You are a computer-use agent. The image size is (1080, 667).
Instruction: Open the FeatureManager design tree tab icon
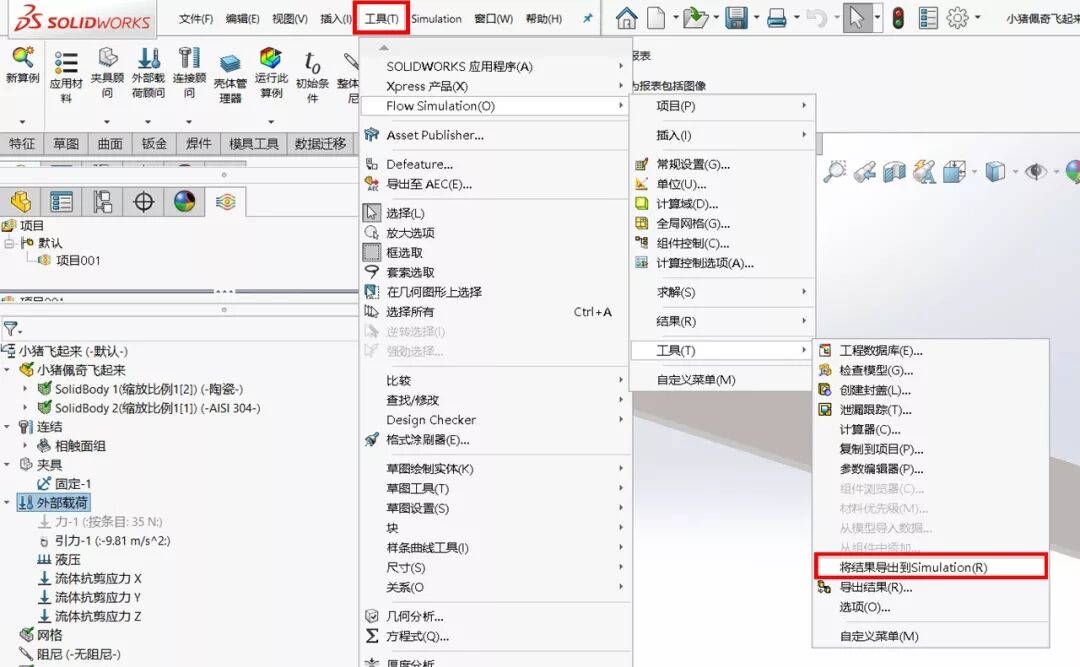(x=20, y=202)
